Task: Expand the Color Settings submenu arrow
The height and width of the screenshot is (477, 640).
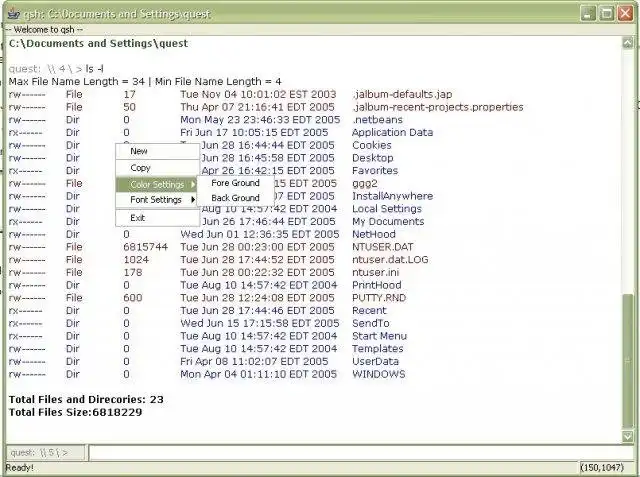Action: 193,184
